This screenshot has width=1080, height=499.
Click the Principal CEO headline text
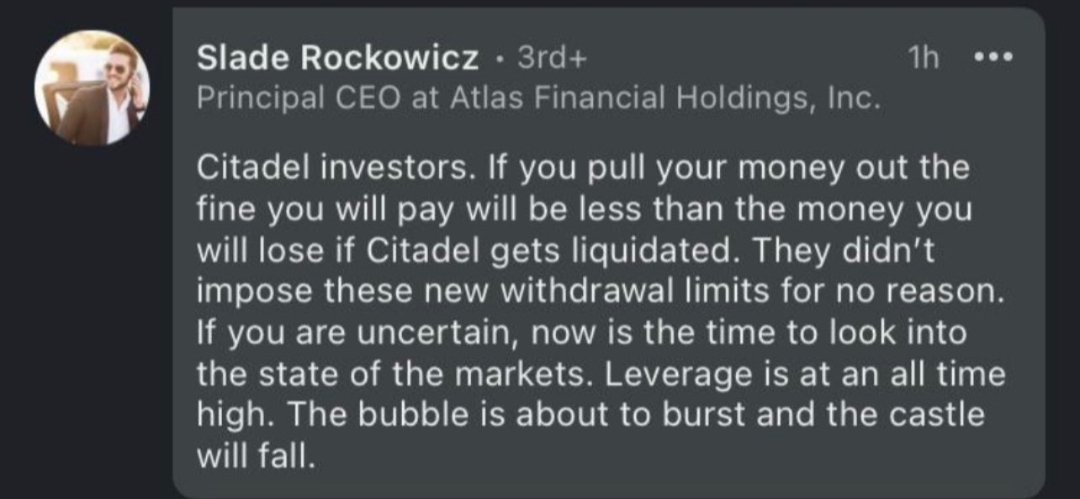coord(539,99)
